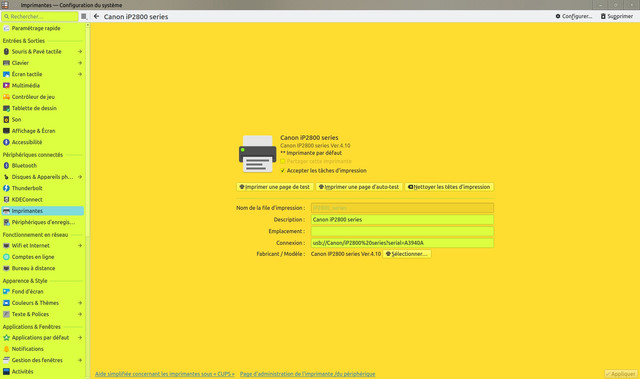Image resolution: width=640 pixels, height=379 pixels.
Task: Click the Notifications bell icon
Action: [x=6, y=349]
